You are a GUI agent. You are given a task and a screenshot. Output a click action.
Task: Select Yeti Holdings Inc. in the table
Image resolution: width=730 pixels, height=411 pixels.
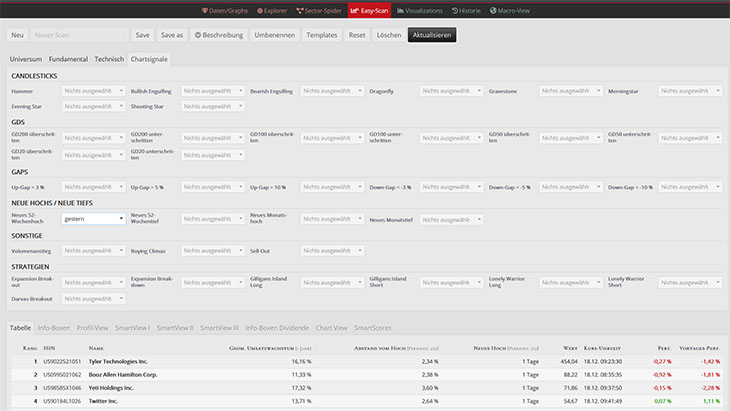(111, 388)
